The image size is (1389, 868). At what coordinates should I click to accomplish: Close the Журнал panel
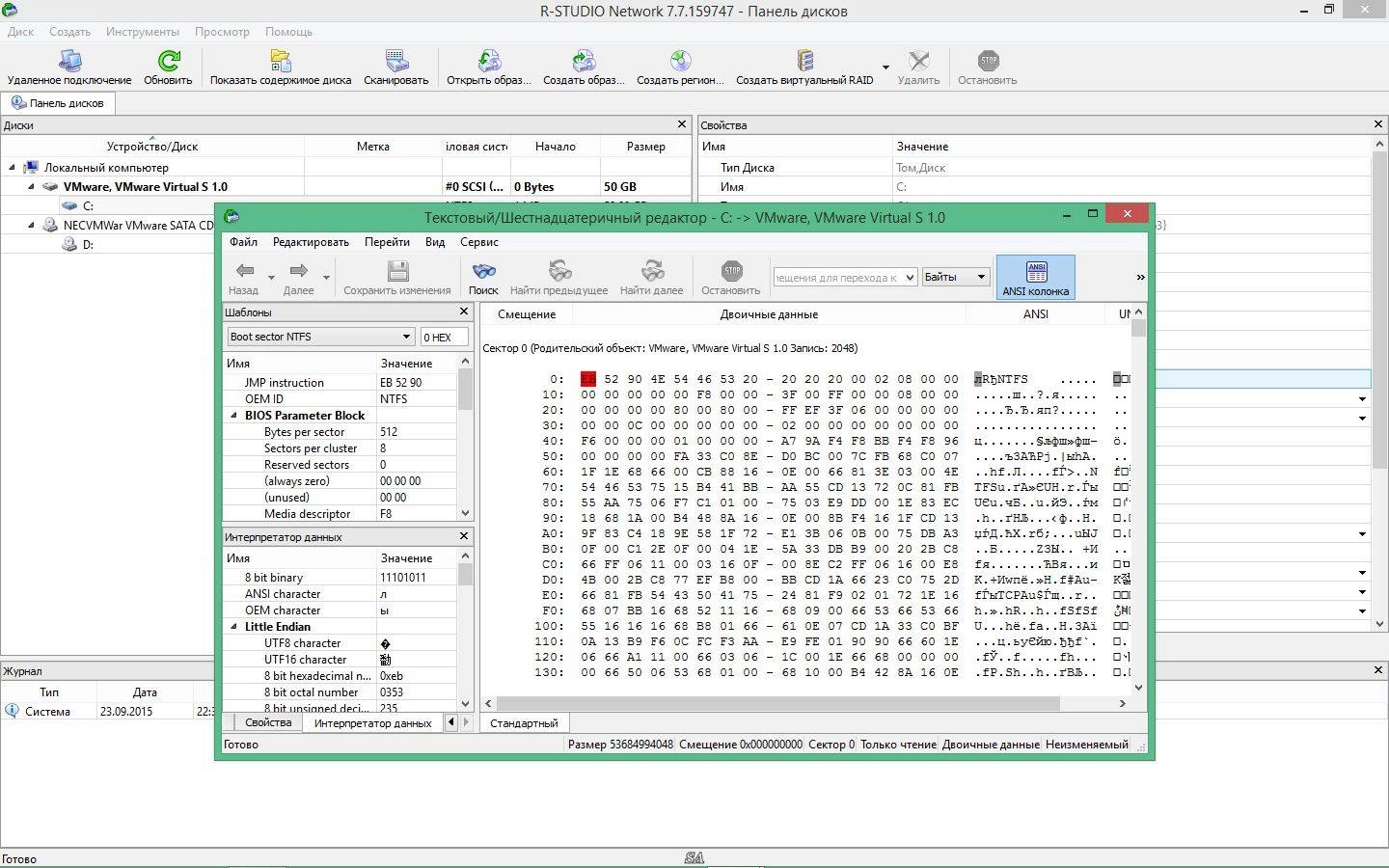point(1378,670)
